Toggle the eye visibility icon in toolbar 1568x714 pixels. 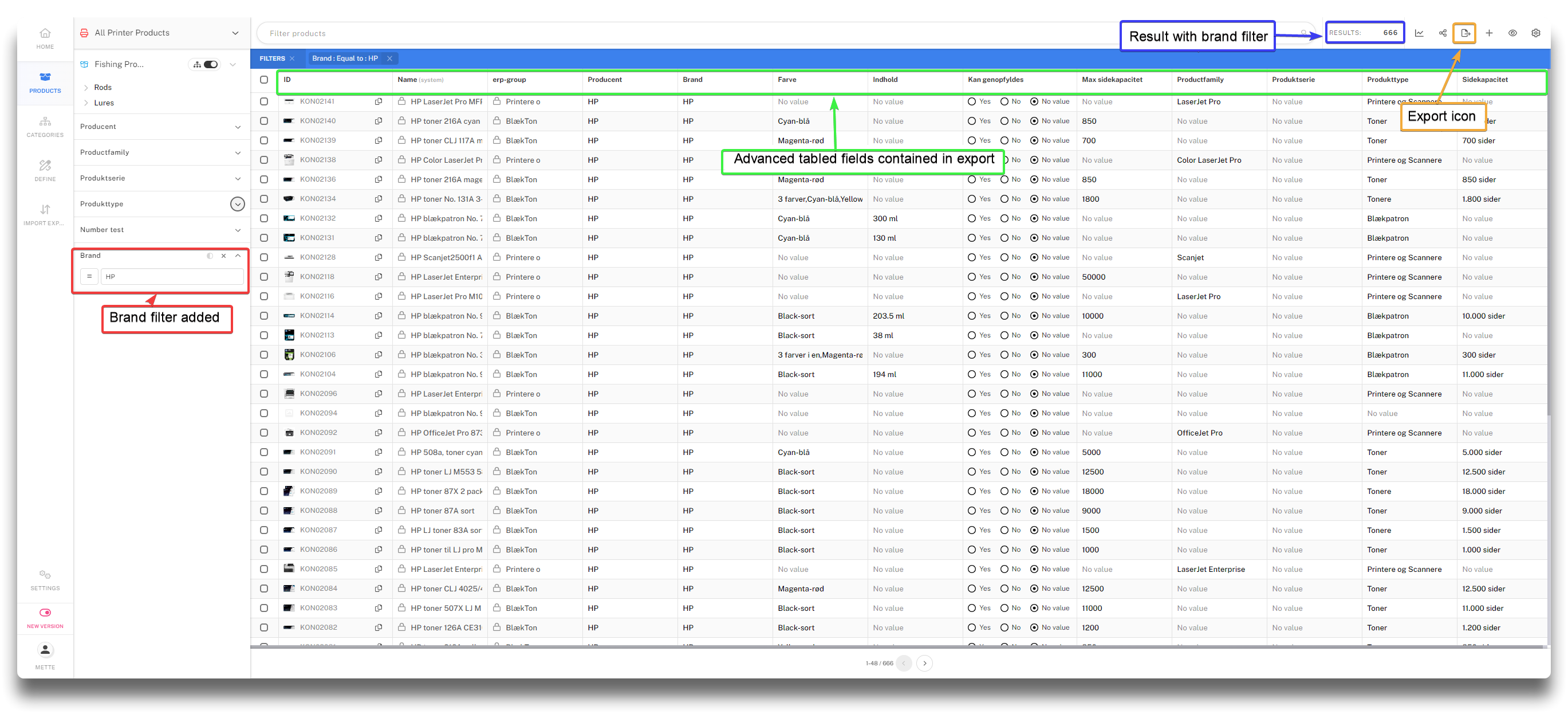tap(1512, 33)
